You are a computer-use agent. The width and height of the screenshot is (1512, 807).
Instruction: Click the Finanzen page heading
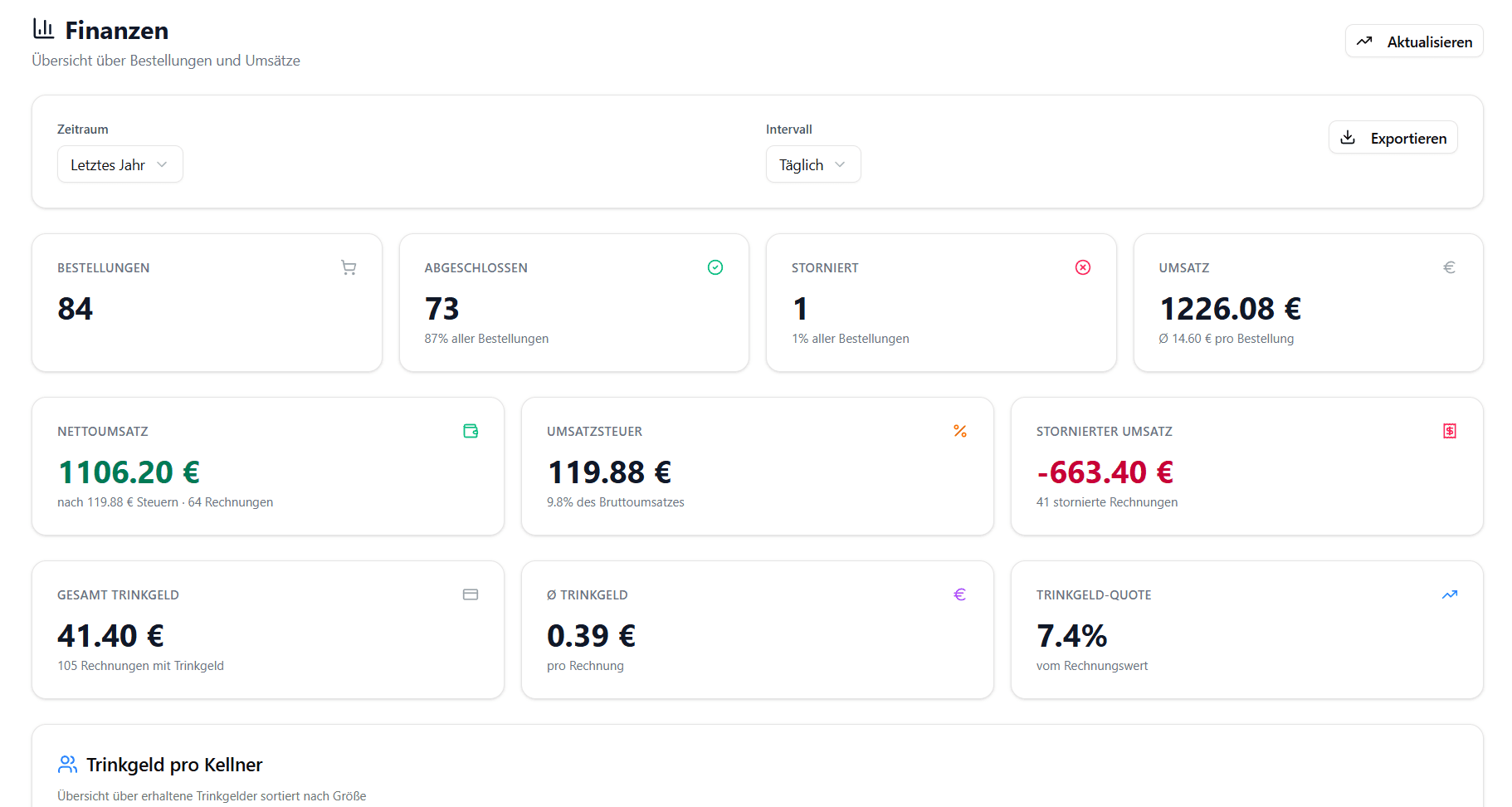click(x=117, y=31)
